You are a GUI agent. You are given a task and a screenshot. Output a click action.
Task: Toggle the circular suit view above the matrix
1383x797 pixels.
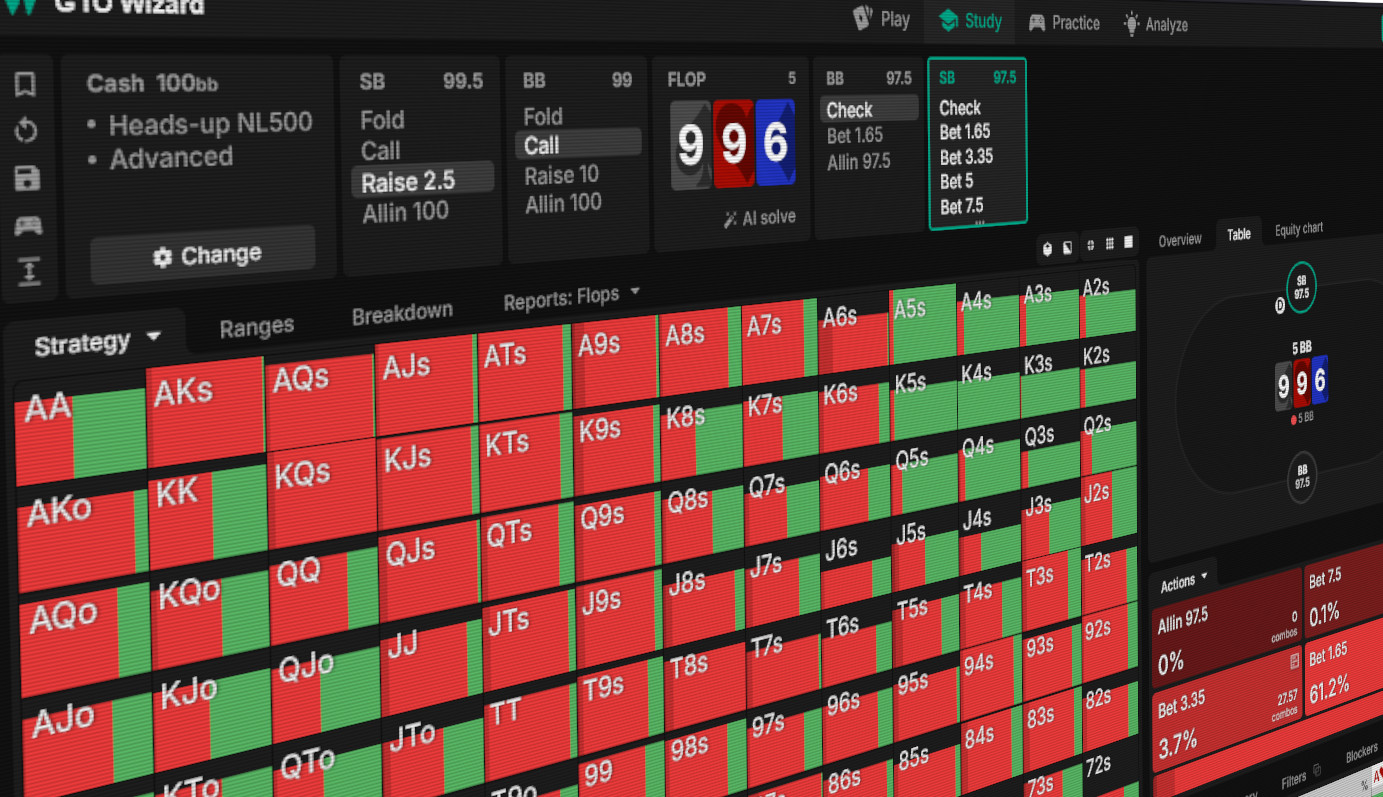point(1090,247)
